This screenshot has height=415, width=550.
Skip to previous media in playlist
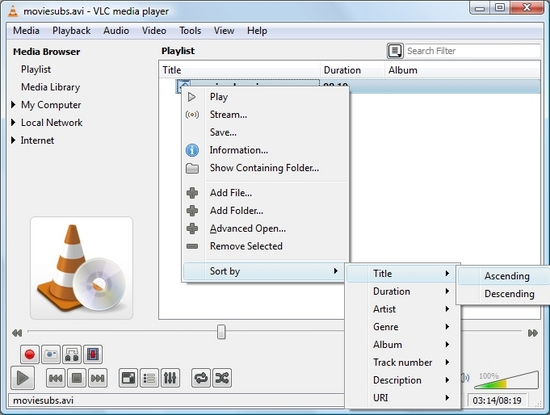55,378
